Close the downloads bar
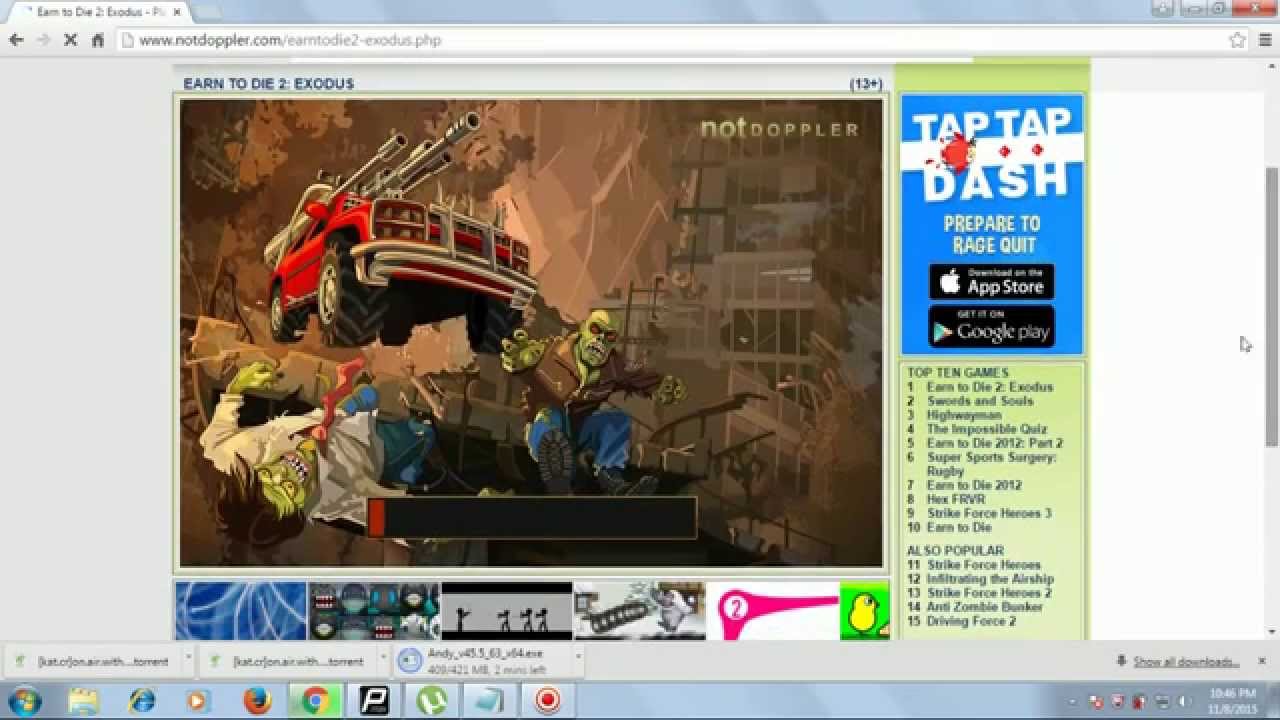This screenshot has height=720, width=1280. (x=1262, y=661)
